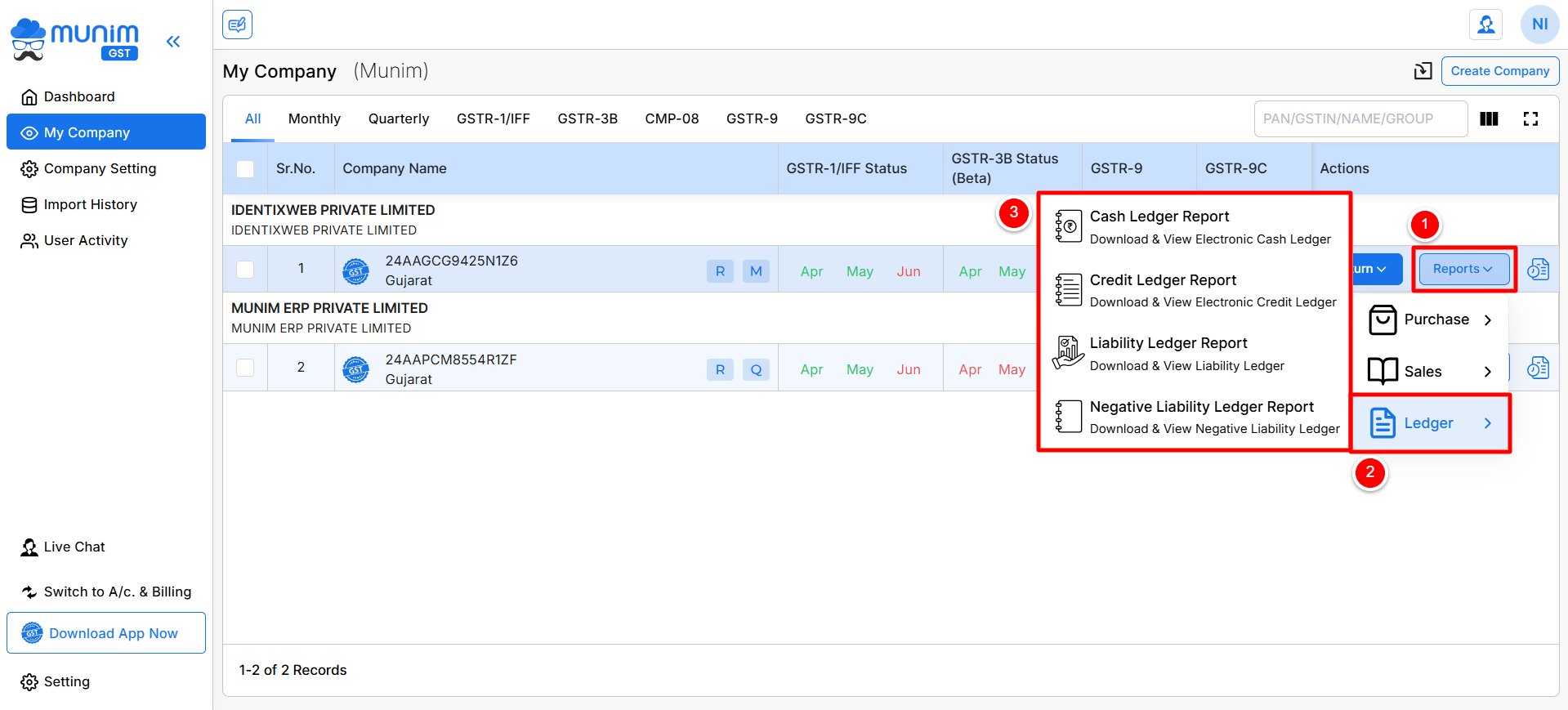Open Liability Ledger Report
The image size is (1568, 710).
click(x=1195, y=354)
